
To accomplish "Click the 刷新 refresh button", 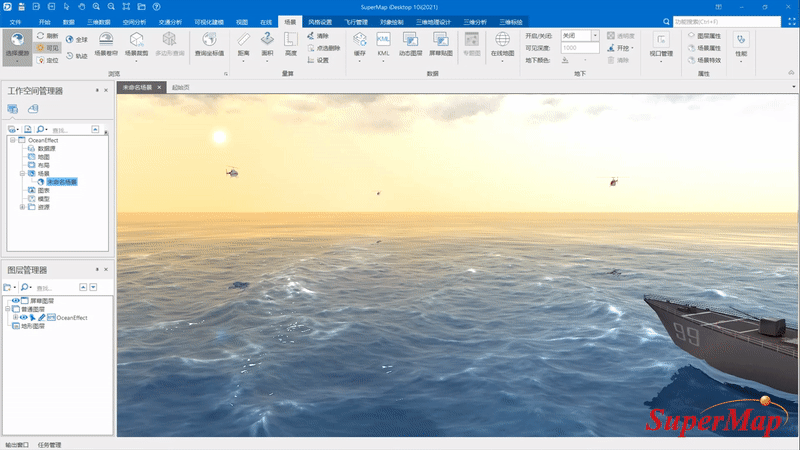I will [x=47, y=36].
